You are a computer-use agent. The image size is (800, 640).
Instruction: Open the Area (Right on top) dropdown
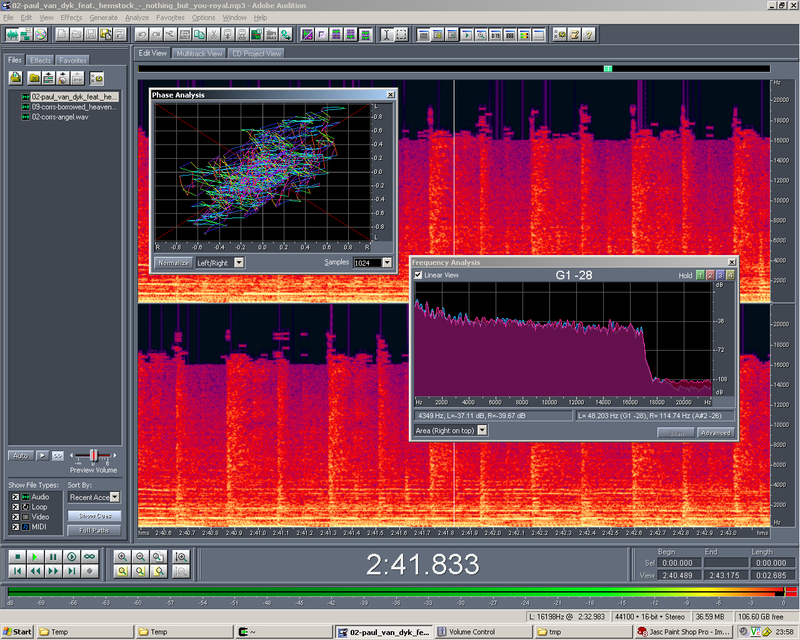click(x=482, y=430)
